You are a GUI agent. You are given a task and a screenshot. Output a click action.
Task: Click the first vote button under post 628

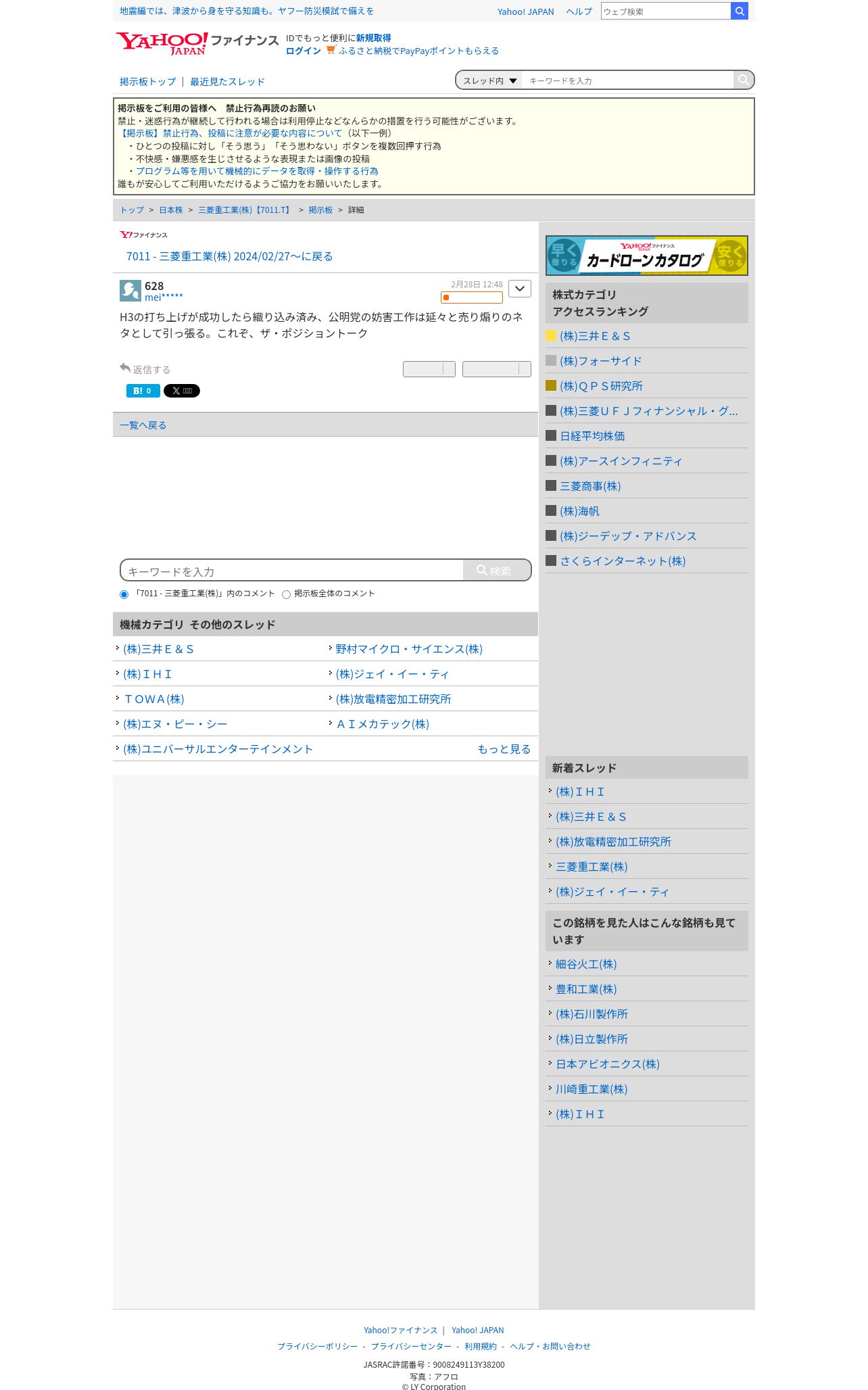tap(429, 369)
